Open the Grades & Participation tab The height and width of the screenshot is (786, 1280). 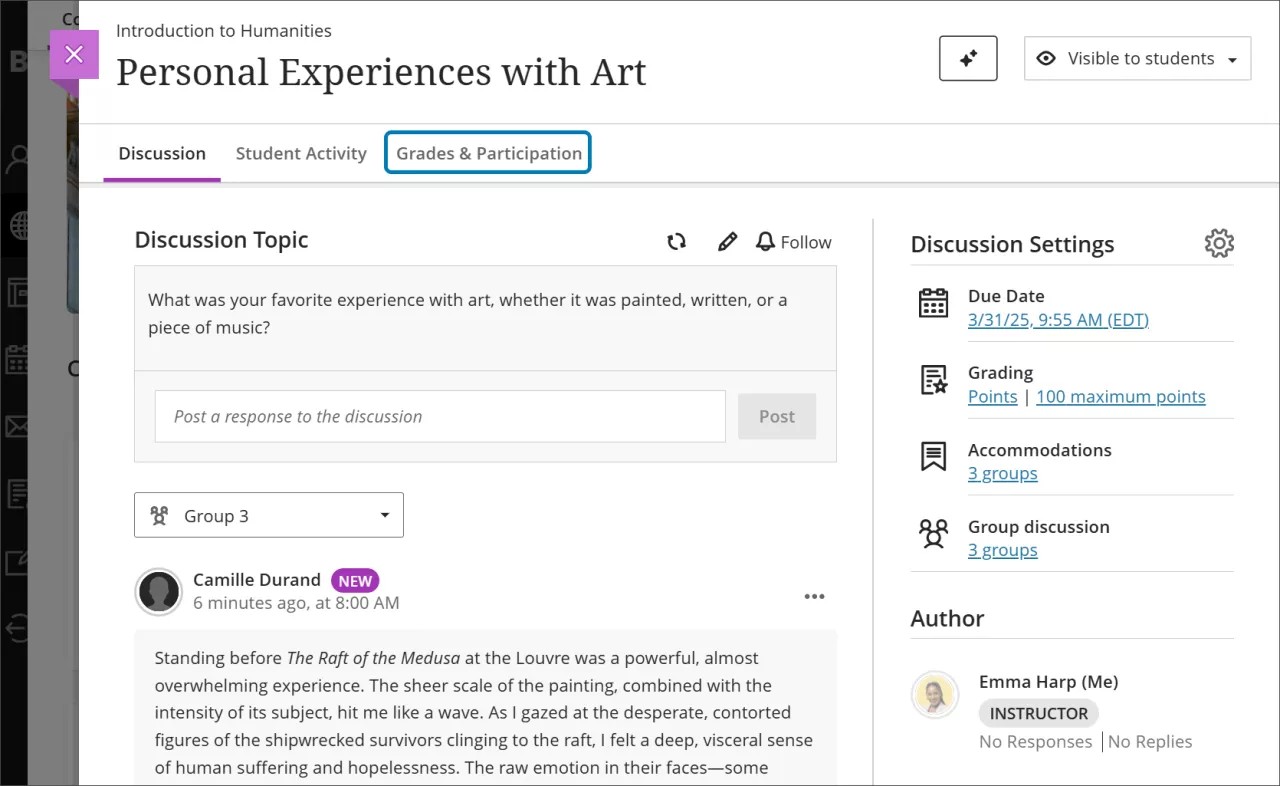488,152
